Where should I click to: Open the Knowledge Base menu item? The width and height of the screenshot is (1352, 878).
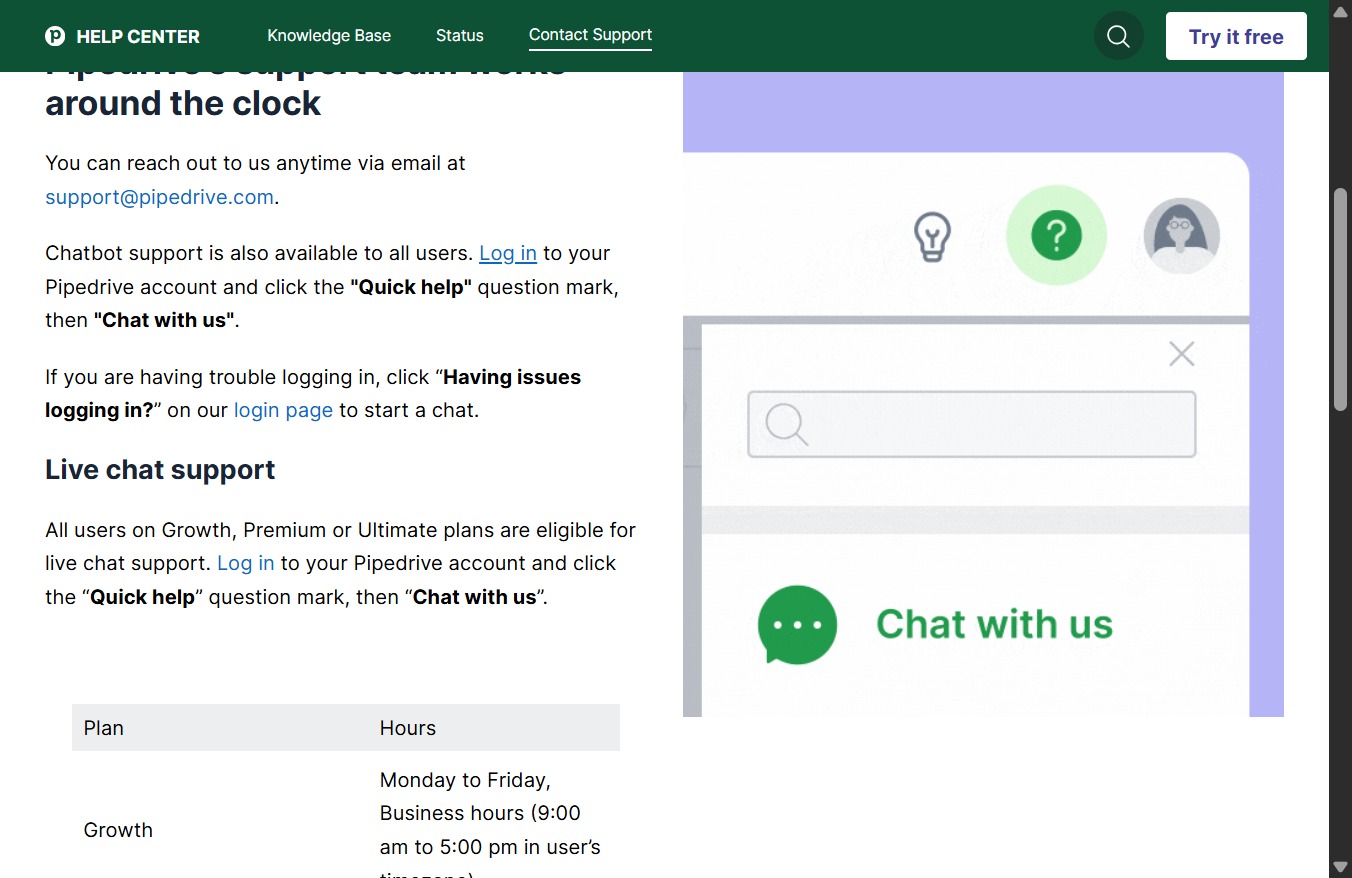pyautogui.click(x=329, y=35)
